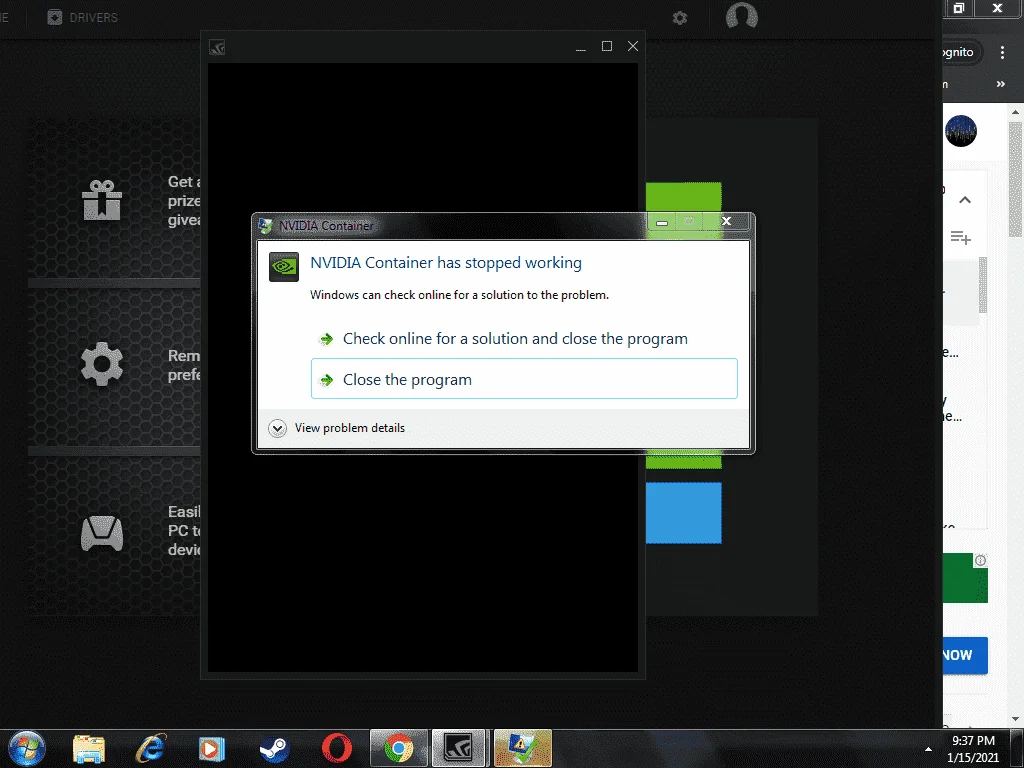
Task: Open Opera browser from taskbar
Action: click(337, 749)
